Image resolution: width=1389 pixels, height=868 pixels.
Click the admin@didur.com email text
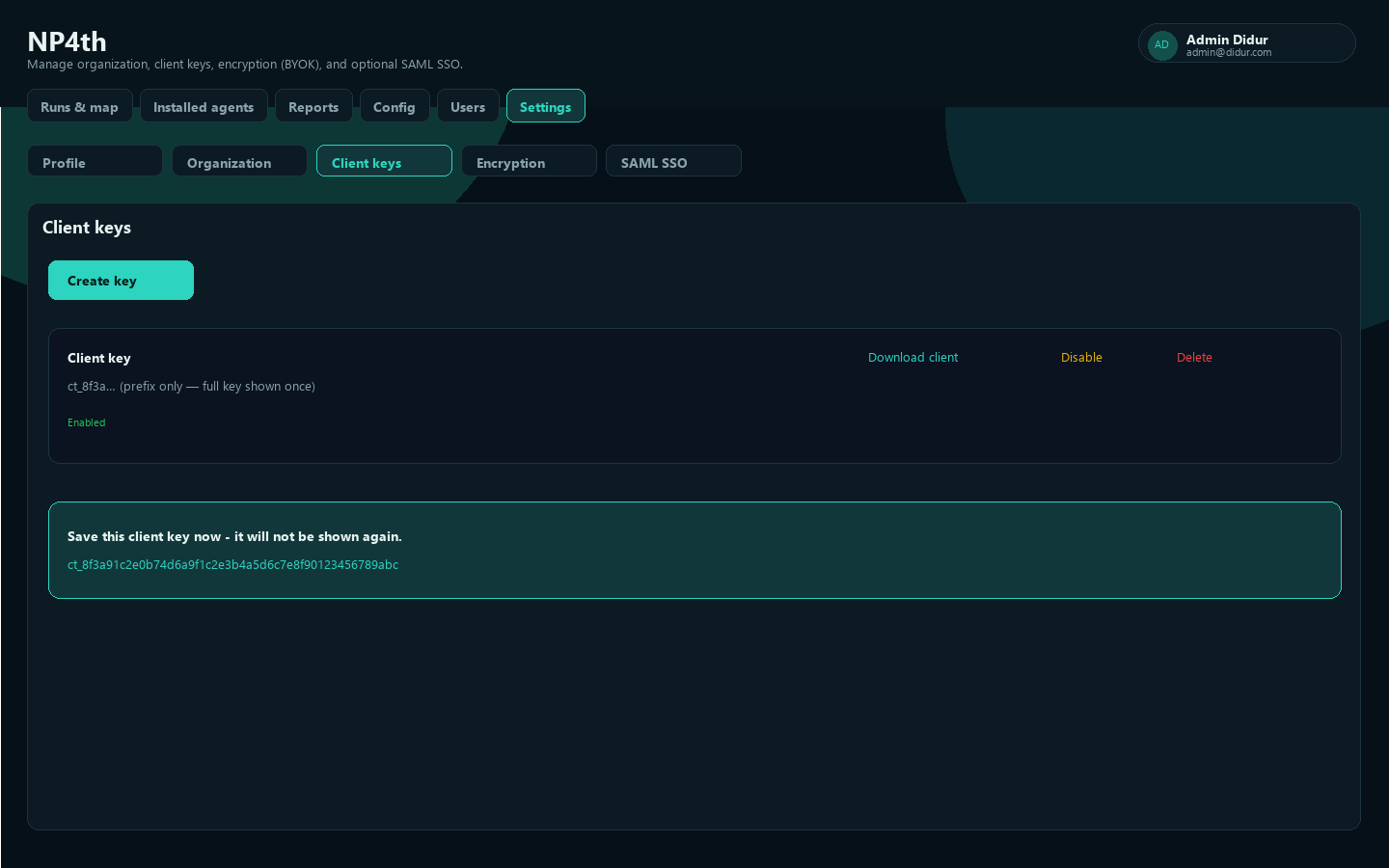click(1229, 53)
